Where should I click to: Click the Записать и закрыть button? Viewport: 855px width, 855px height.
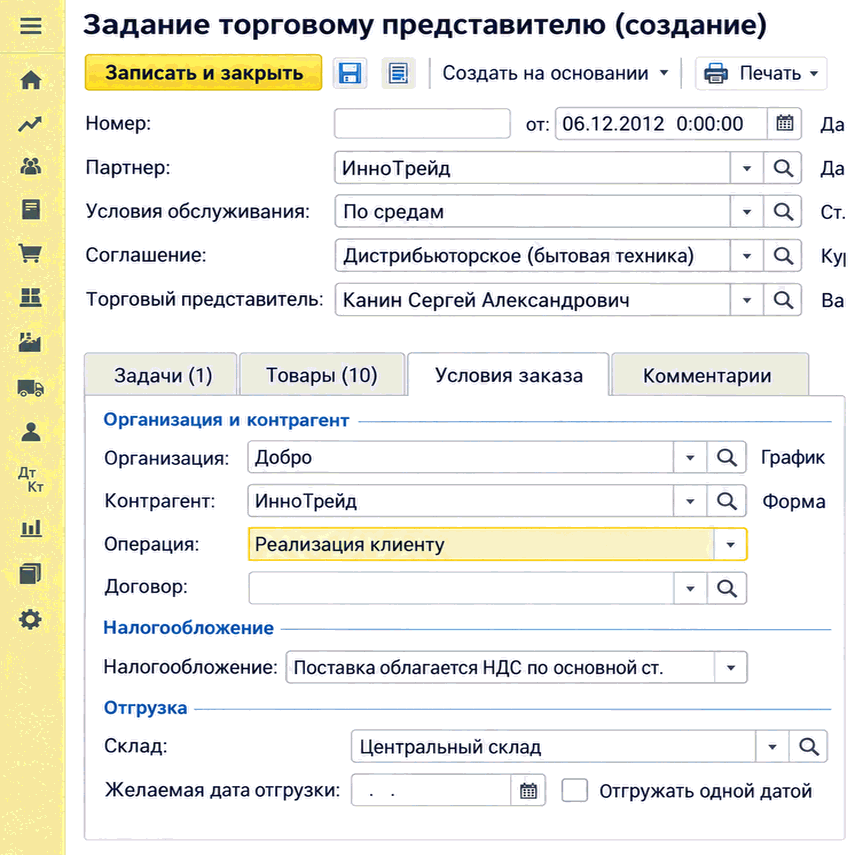(x=203, y=73)
